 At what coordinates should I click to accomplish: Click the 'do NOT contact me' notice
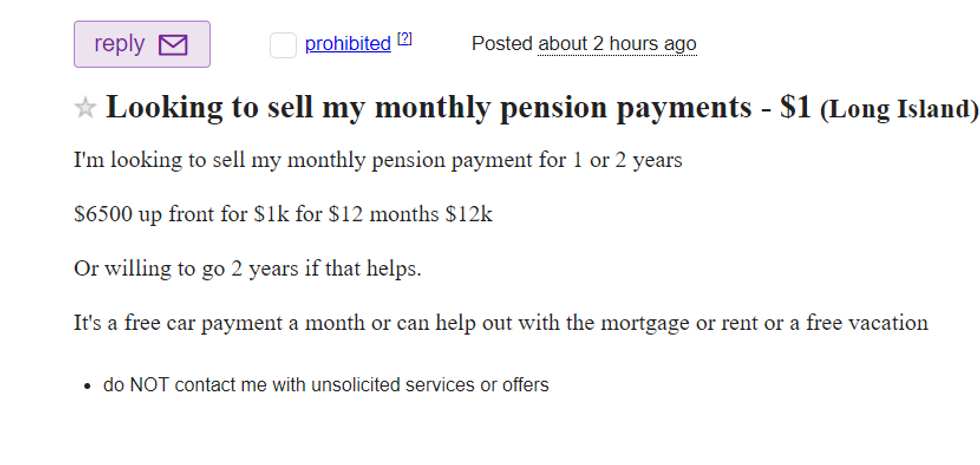click(326, 385)
